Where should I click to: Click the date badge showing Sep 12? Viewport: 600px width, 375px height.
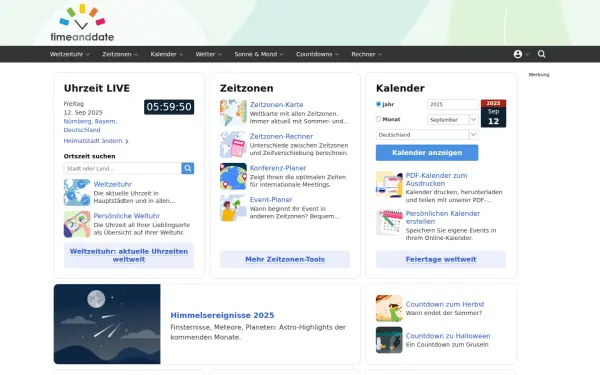493,113
